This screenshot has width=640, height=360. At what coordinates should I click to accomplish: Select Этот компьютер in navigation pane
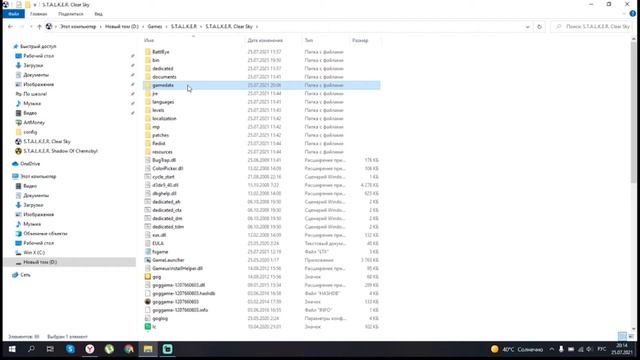(x=38, y=176)
